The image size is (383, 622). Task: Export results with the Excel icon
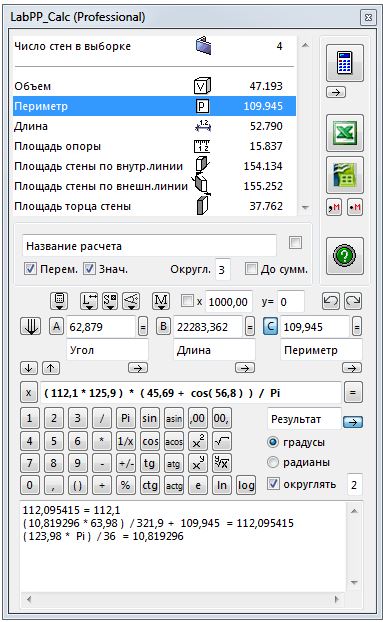tap(345, 133)
